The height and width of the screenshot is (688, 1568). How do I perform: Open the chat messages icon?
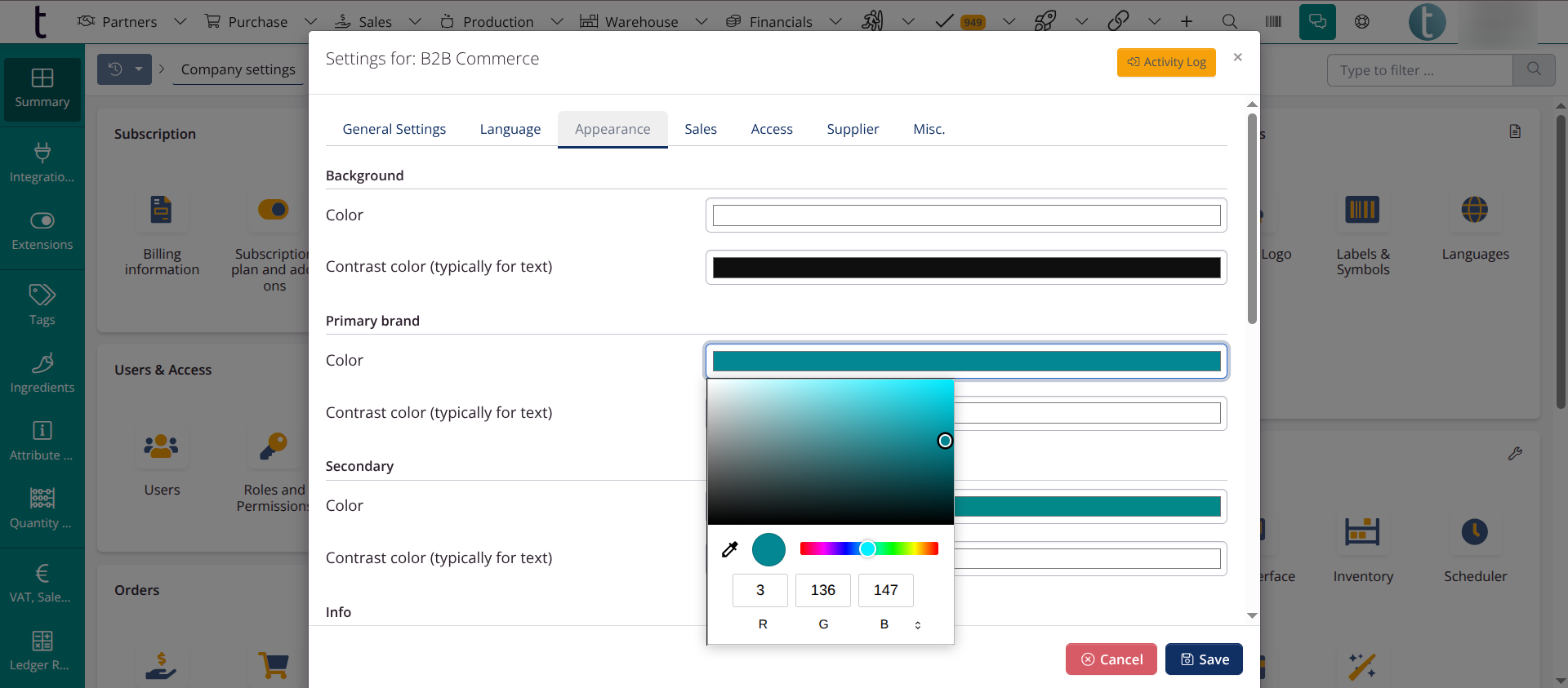pos(1317,22)
